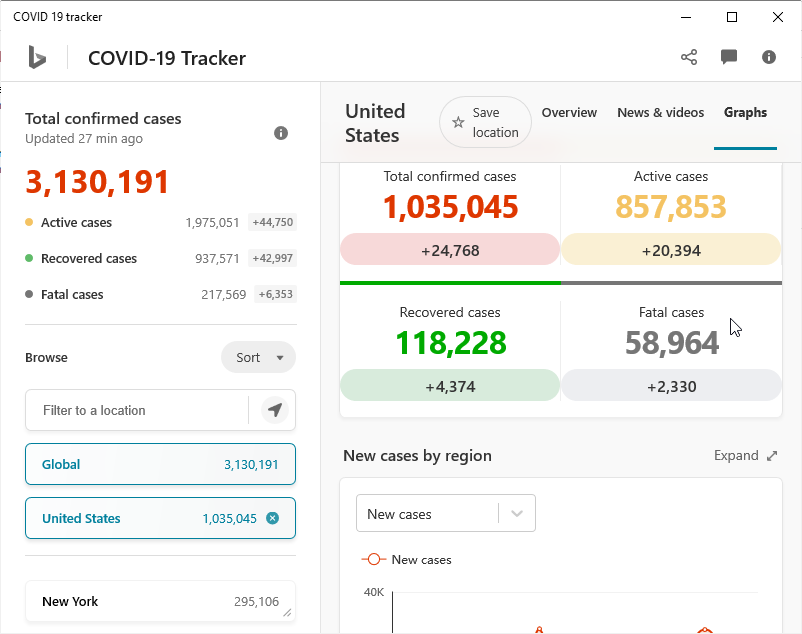Click the 118,228 recovered cases number
The image size is (802, 634).
point(451,343)
